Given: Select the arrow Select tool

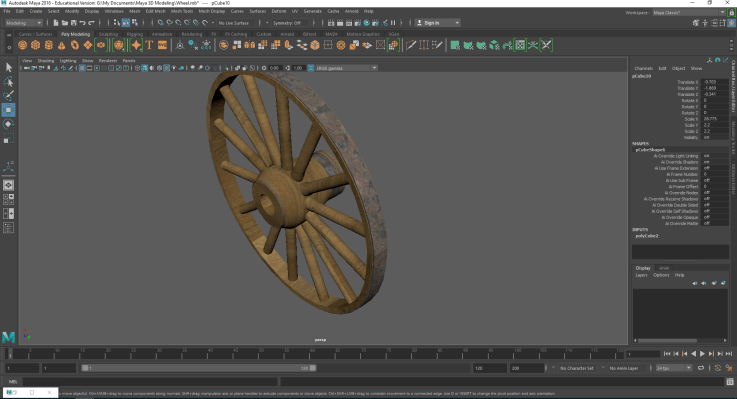Looking at the screenshot, I should click(x=8, y=68).
